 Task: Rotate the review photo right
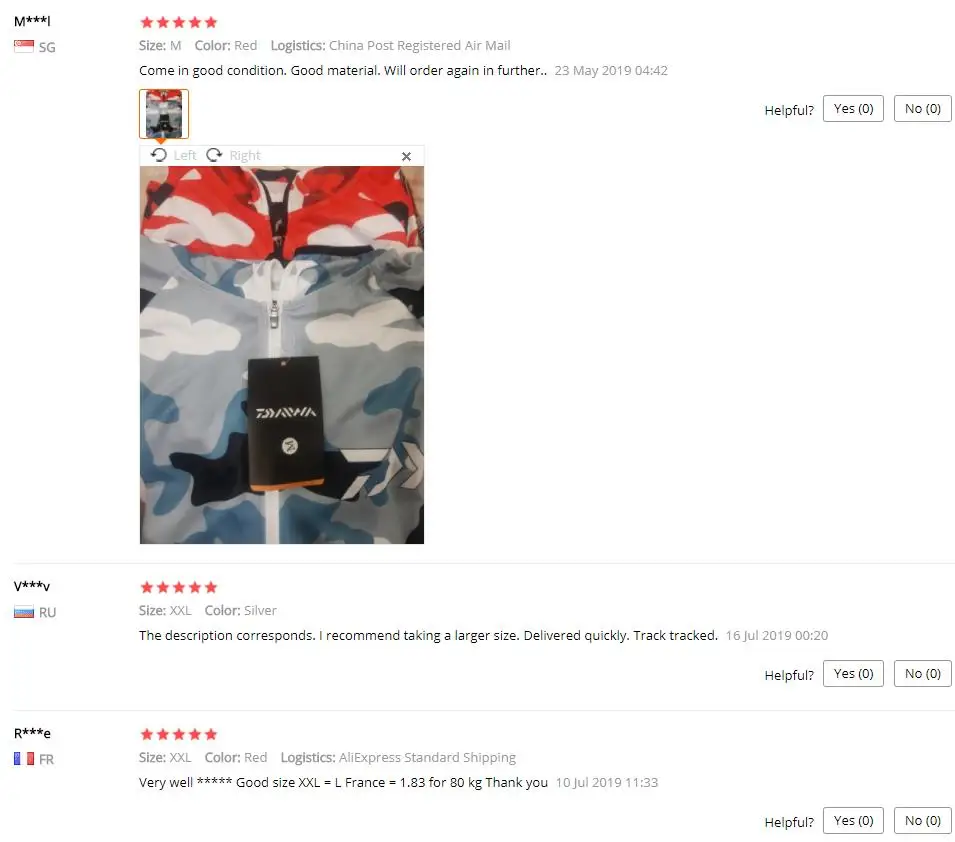coord(233,155)
